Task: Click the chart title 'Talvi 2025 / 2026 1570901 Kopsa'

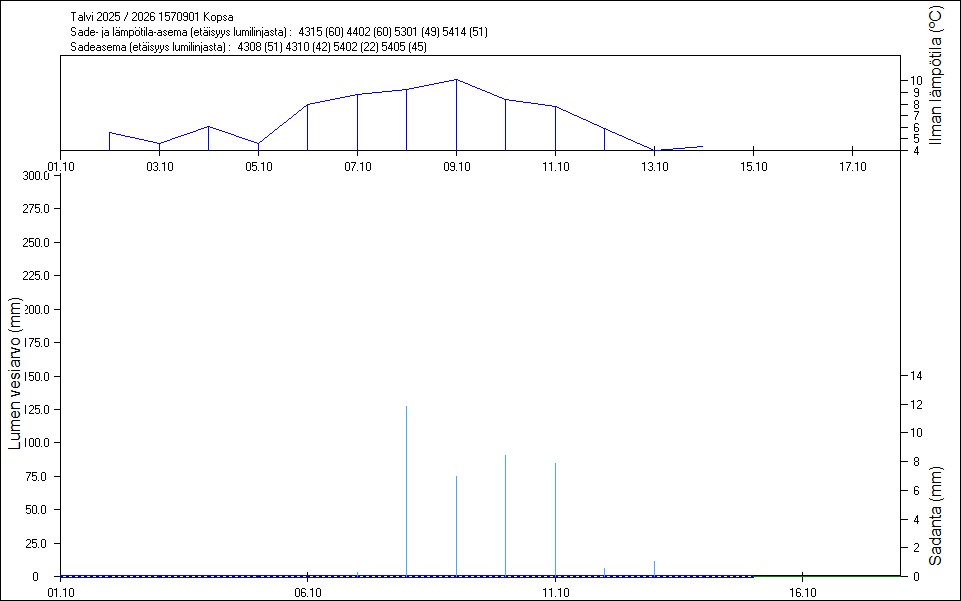Action: tap(153, 17)
